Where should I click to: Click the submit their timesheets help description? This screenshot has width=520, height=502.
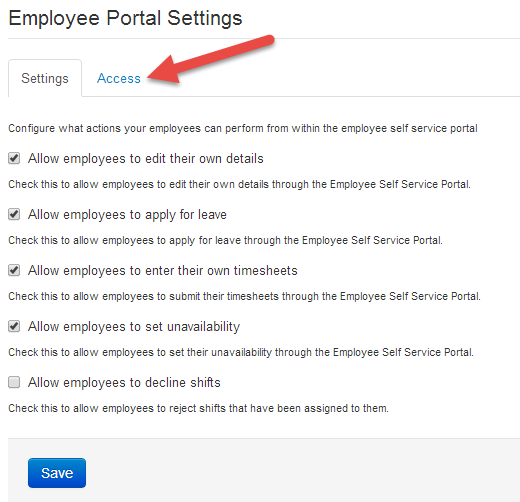click(244, 297)
